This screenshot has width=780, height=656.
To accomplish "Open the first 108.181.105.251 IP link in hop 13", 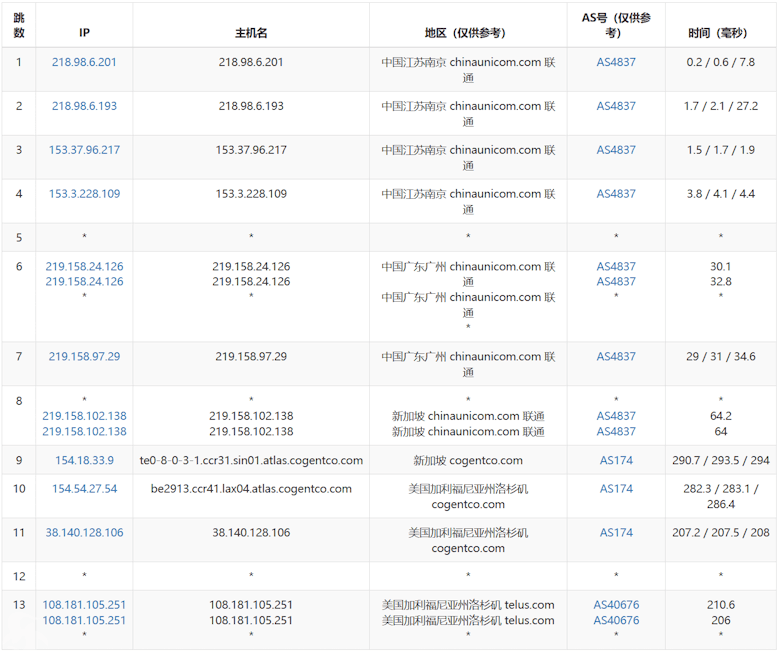I will point(84,605).
